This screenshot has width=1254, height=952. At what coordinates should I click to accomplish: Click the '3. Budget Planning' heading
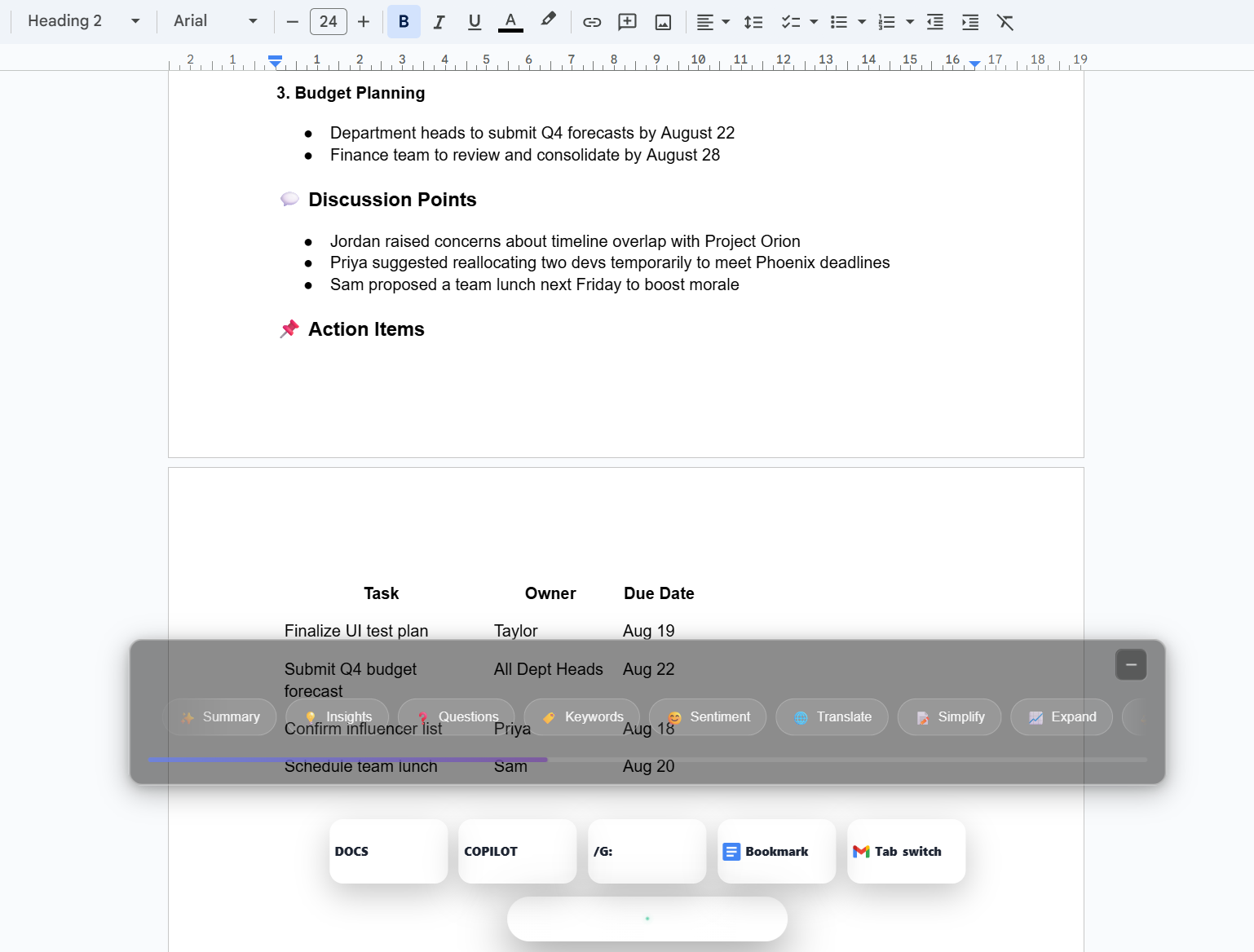(x=351, y=93)
